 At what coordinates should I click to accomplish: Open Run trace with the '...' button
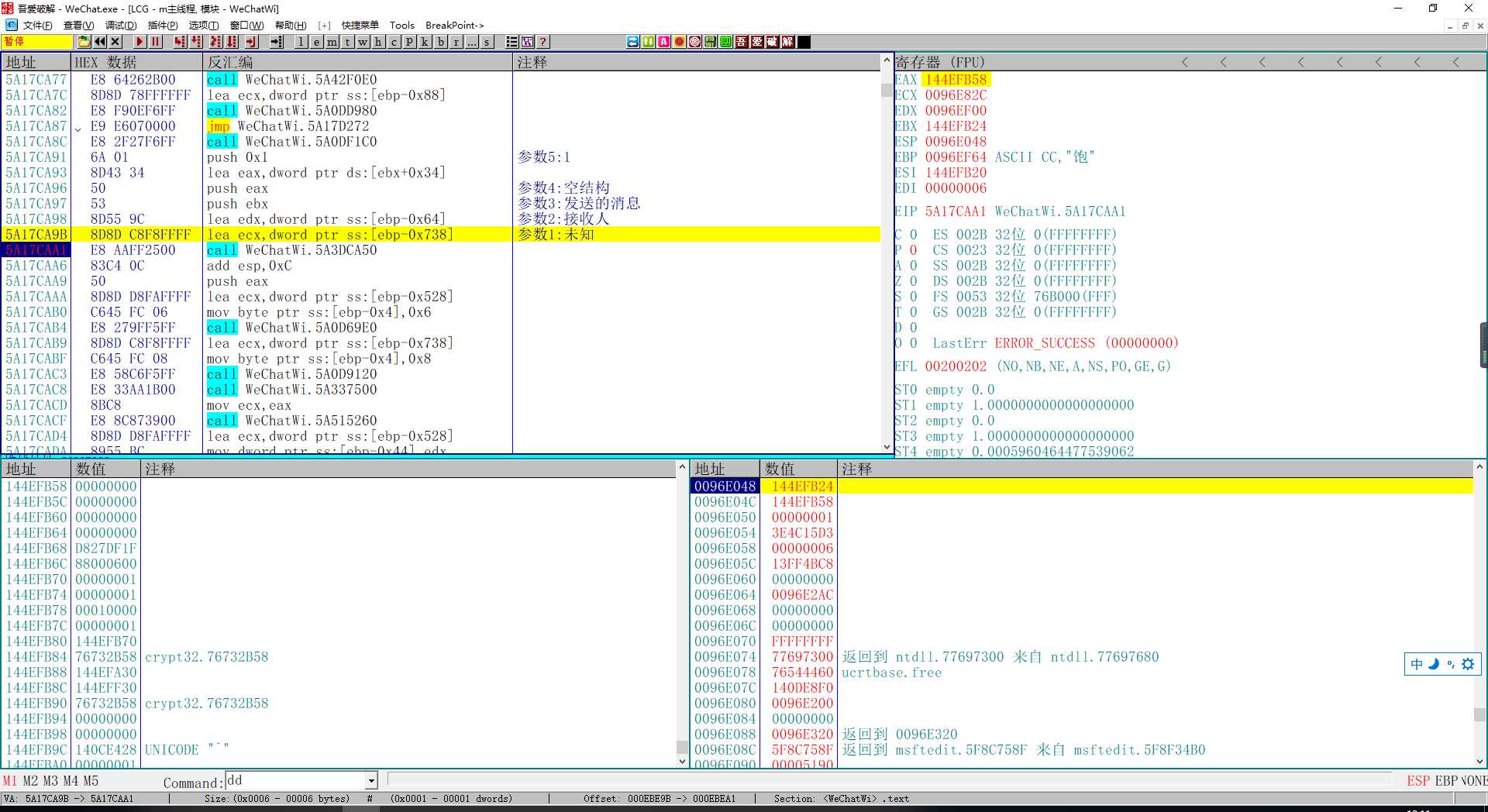click(471, 42)
